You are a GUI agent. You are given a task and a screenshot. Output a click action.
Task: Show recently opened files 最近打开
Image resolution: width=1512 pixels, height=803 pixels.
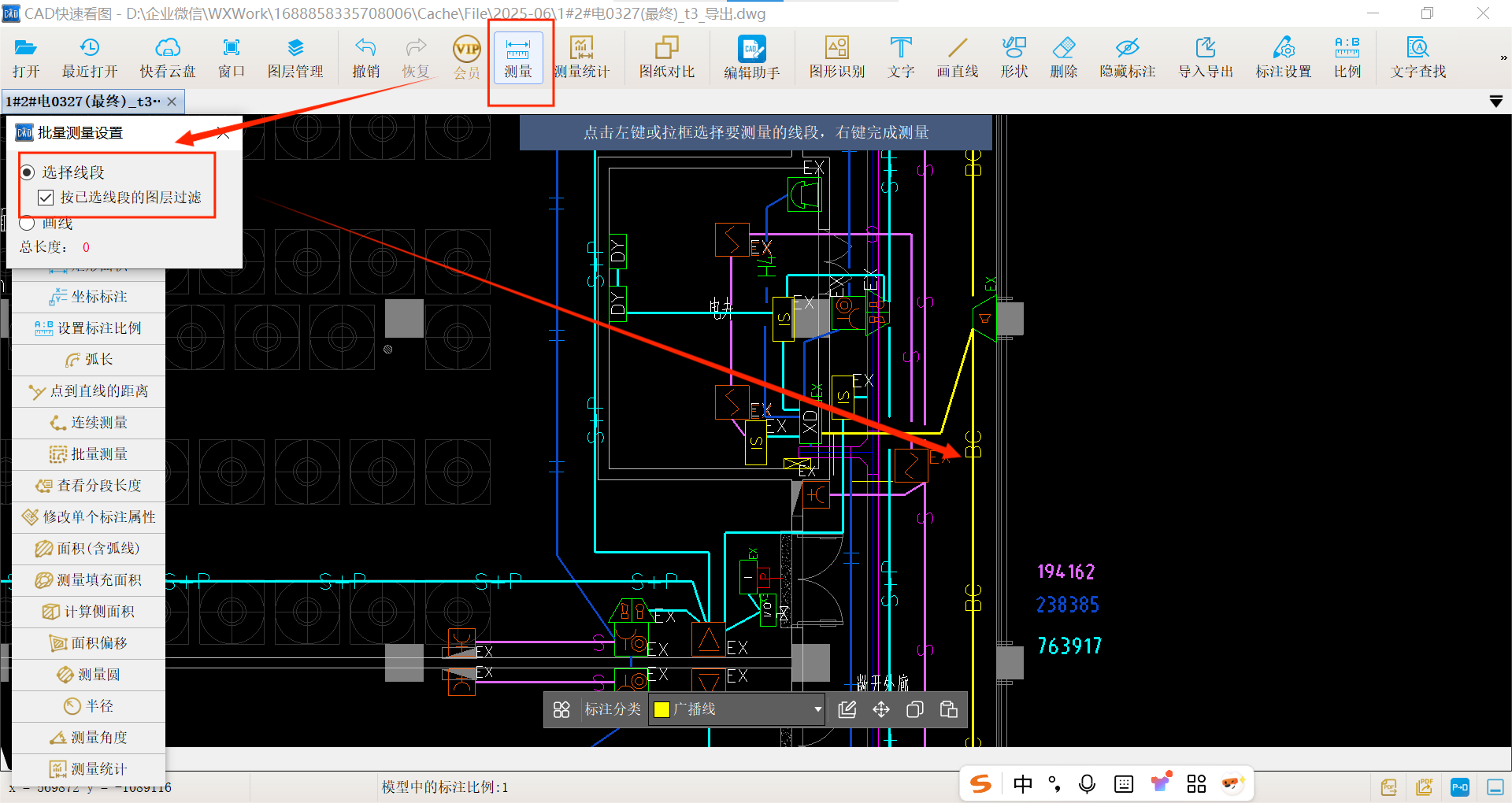[90, 57]
